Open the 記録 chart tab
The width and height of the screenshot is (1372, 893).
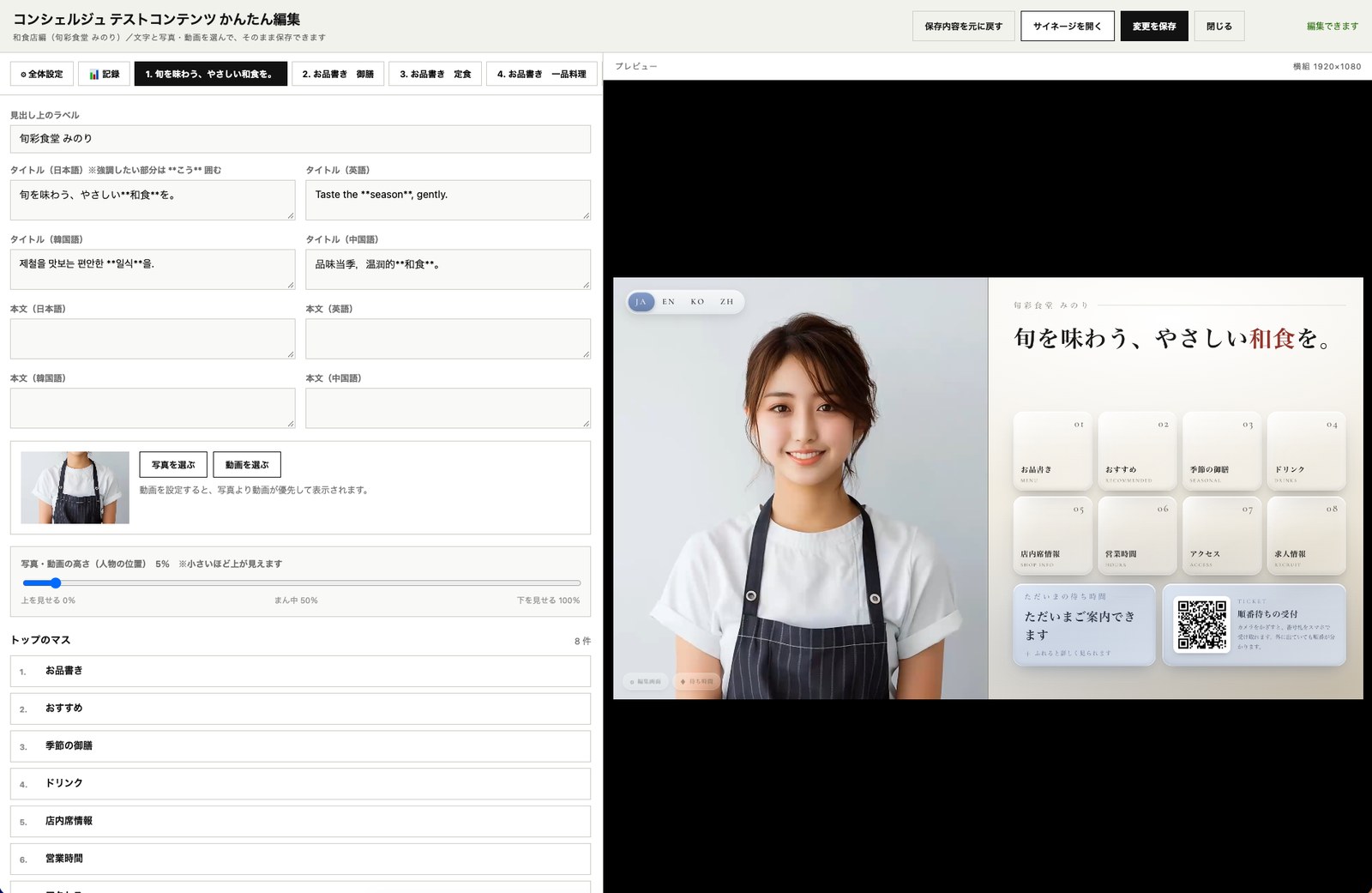[x=105, y=74]
